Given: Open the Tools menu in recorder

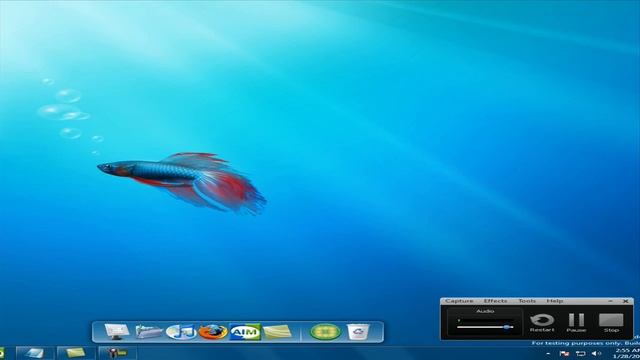Looking at the screenshot, I should click(x=527, y=301).
